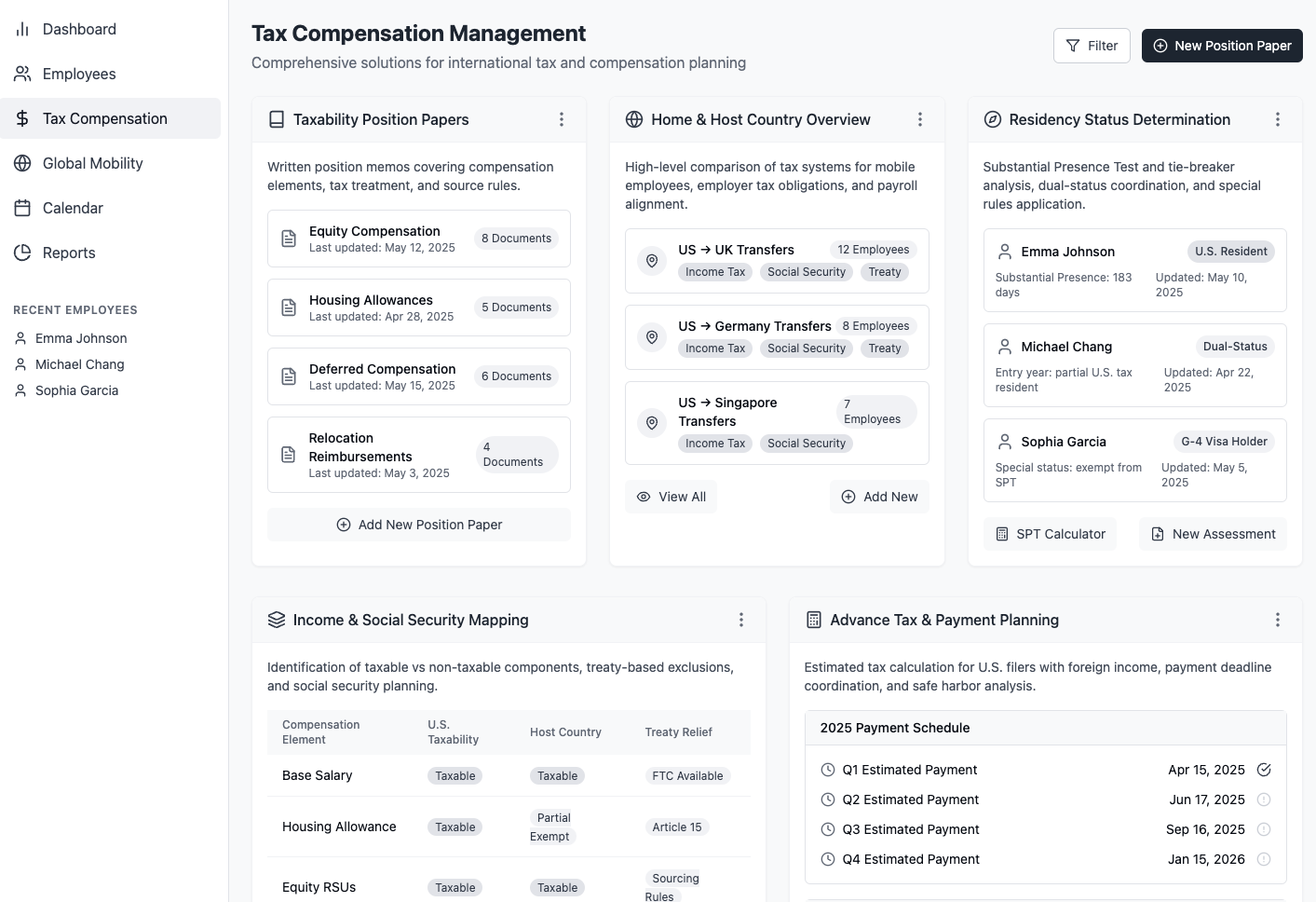Click the clock icon beside Q3 Estimated Payment
The image size is (1316, 902).
tap(828, 829)
